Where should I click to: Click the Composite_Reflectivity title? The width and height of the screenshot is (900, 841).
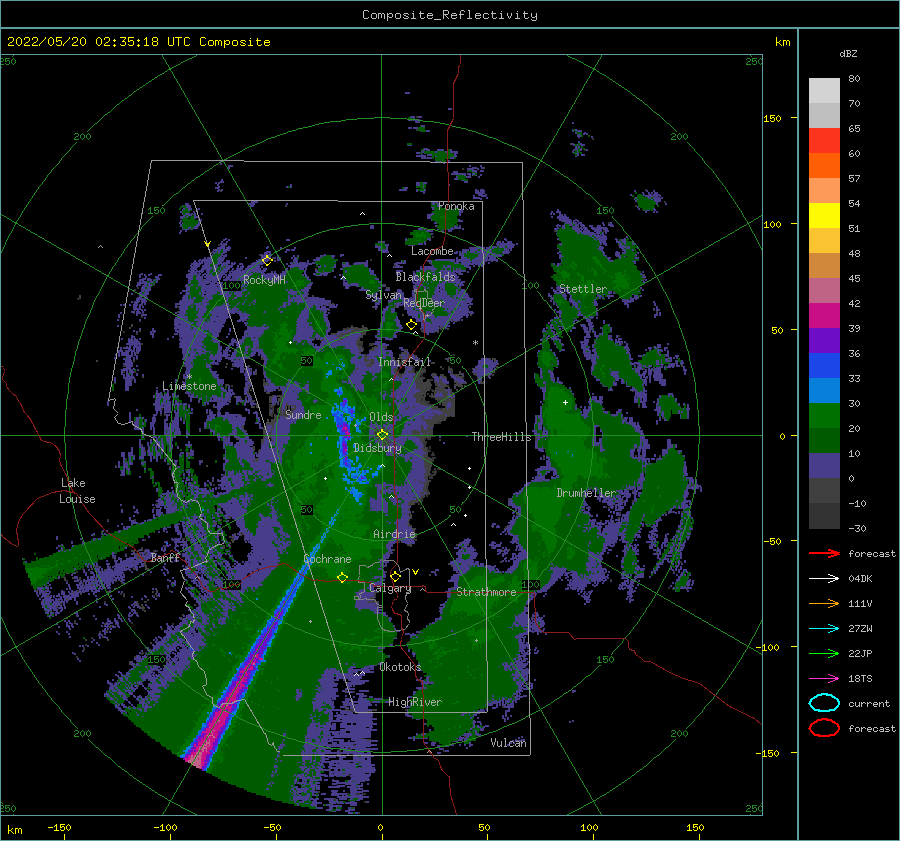click(x=450, y=15)
